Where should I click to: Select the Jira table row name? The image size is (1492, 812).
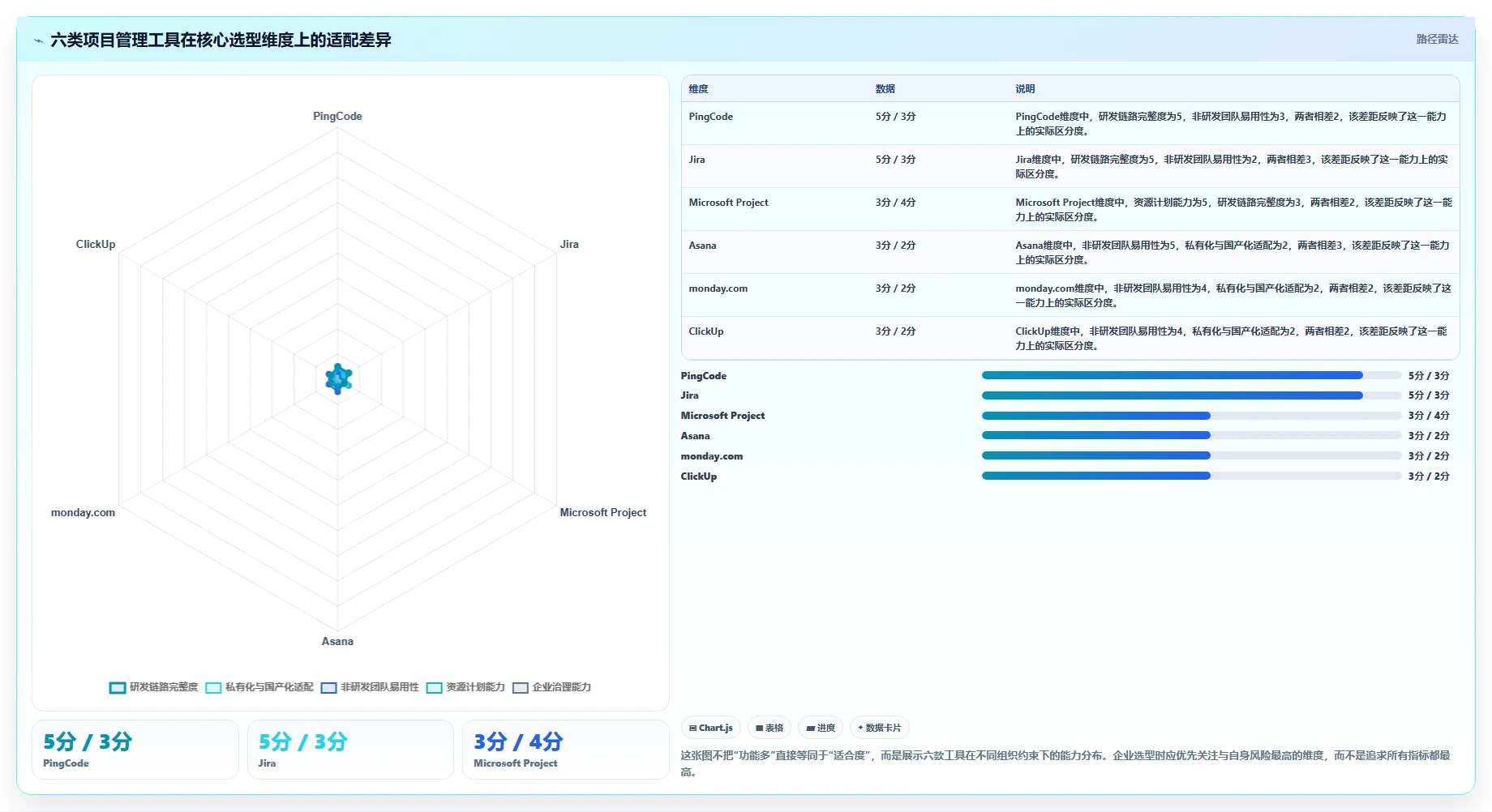697,160
